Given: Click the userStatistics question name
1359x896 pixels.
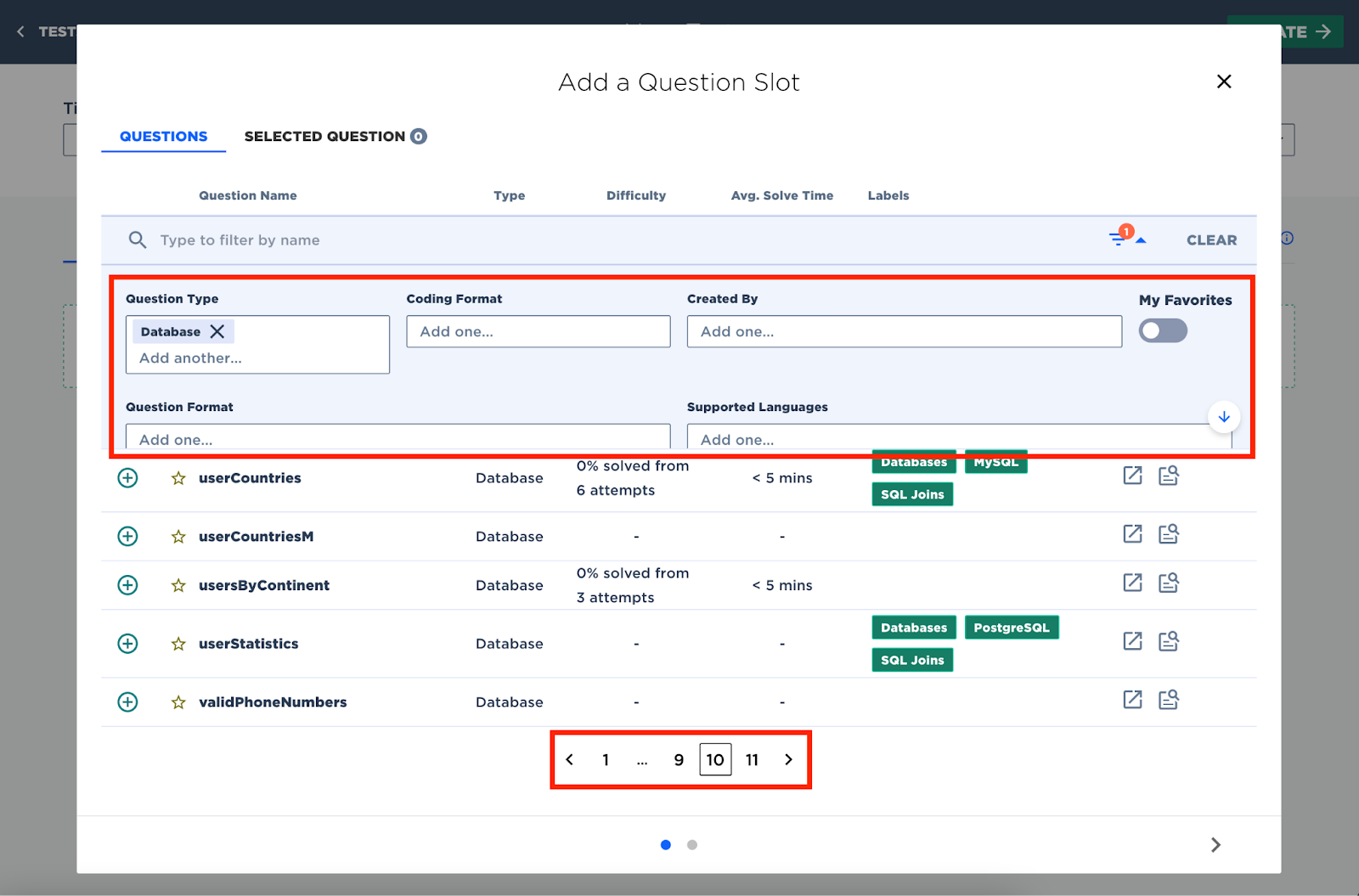Looking at the screenshot, I should (249, 644).
